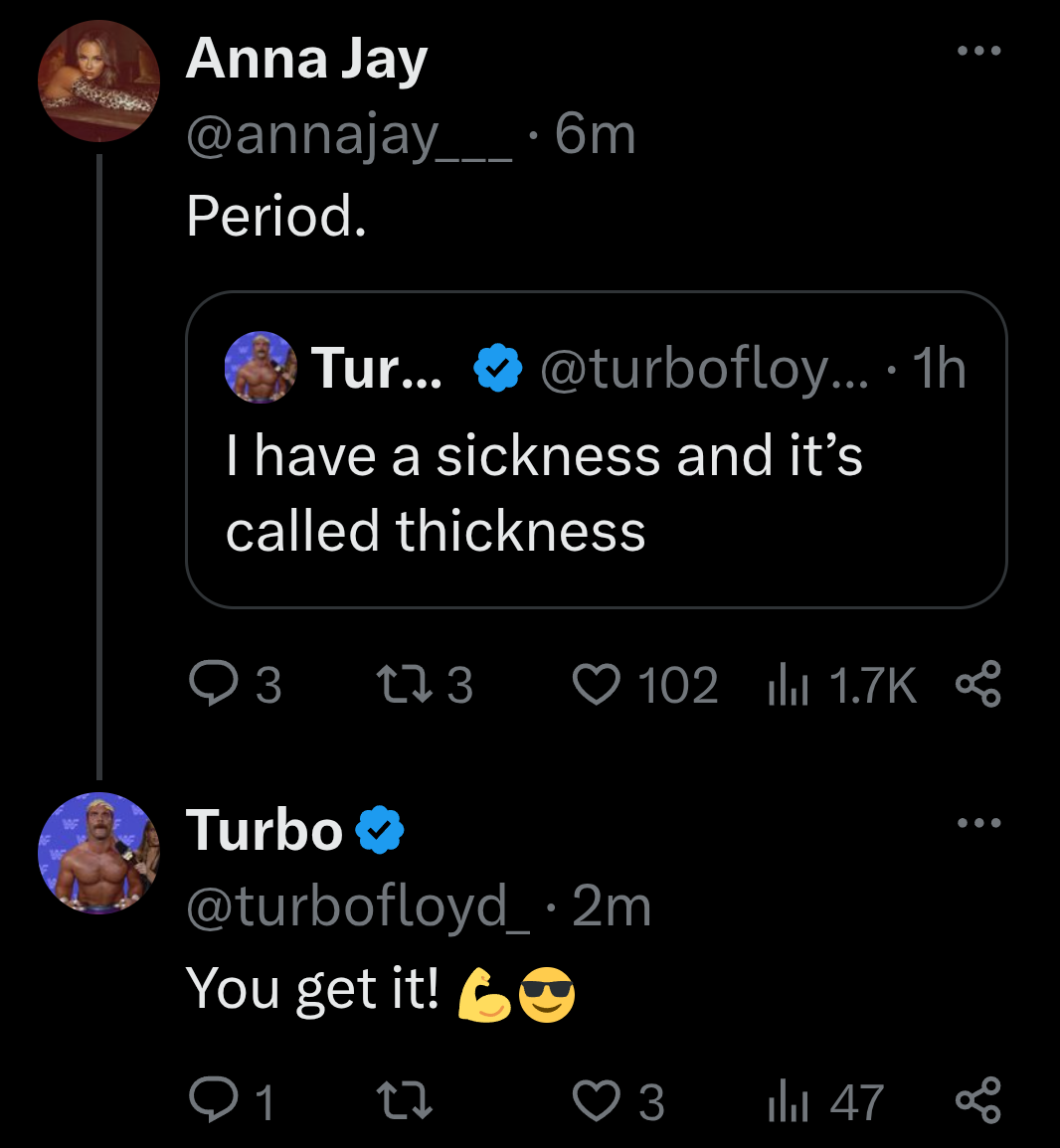Open the quoted "sickness called thickness" post
The height and width of the screenshot is (1148, 1060).
[597, 494]
